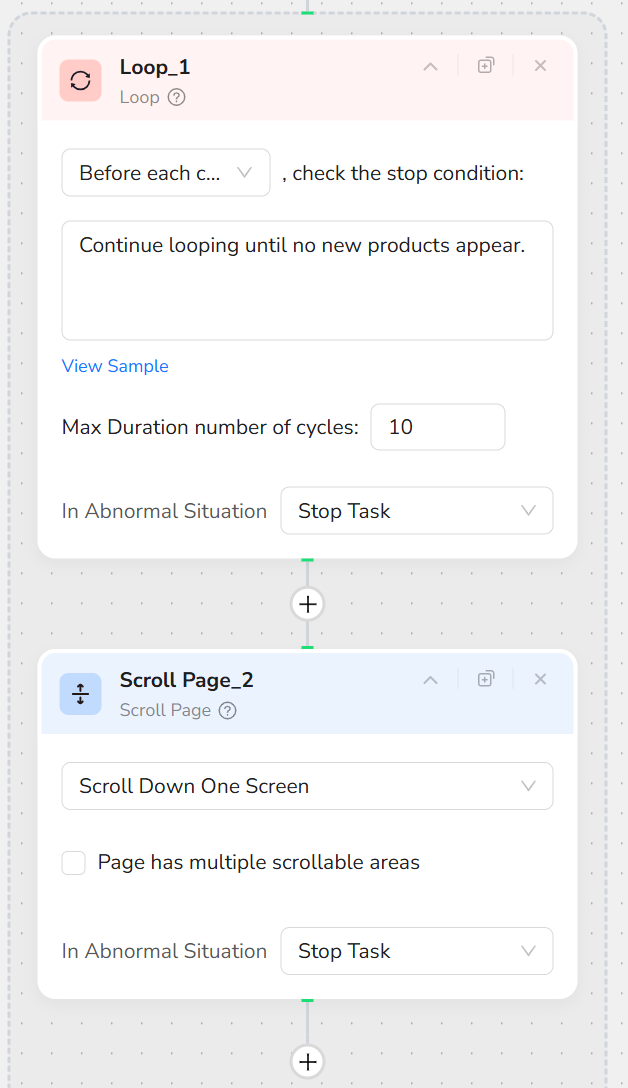Viewport: 628px width, 1088px height.
Task: Collapse the Loop_1 card
Action: 430,67
